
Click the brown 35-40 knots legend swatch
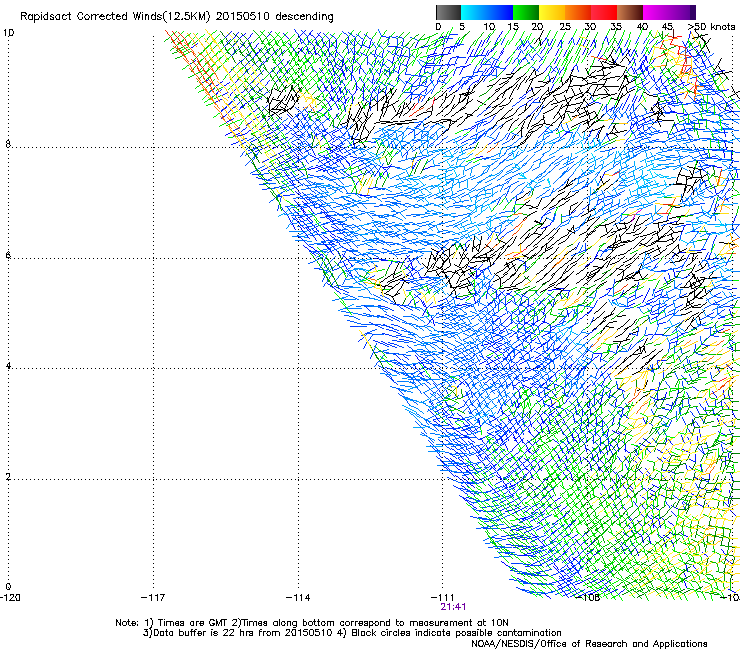630,12
